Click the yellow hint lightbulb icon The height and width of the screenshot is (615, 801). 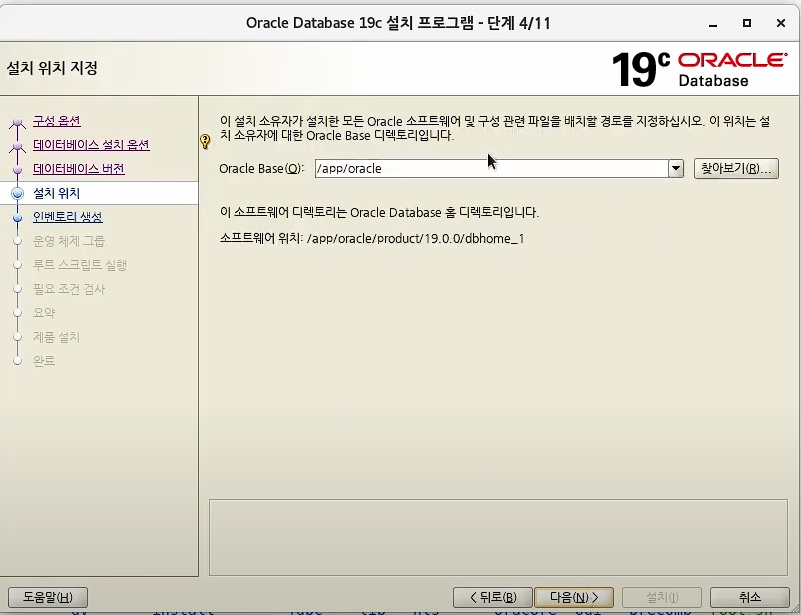tap(205, 141)
